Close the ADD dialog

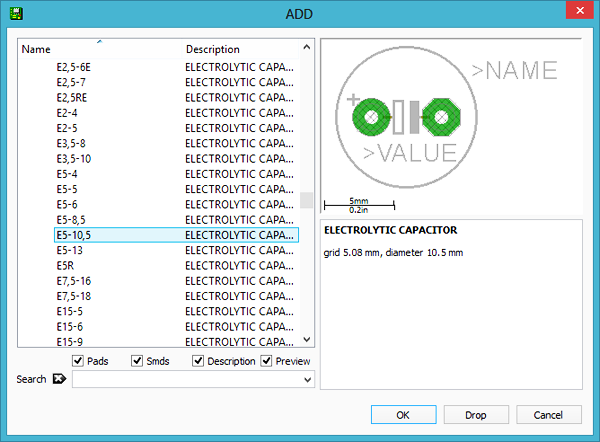(580, 10)
